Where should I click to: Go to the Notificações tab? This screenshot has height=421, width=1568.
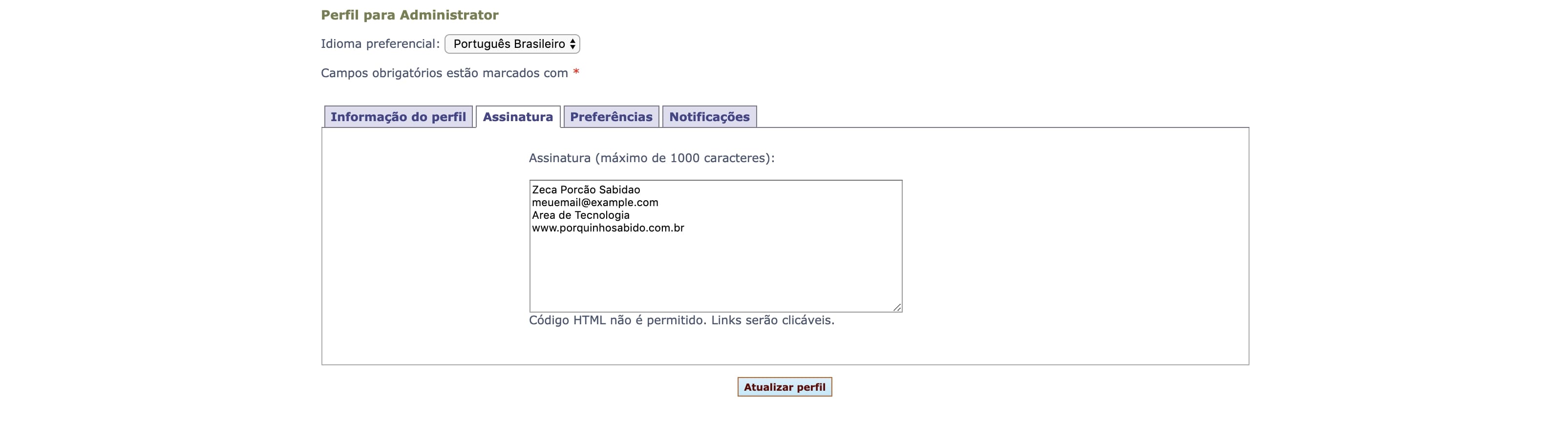709,117
